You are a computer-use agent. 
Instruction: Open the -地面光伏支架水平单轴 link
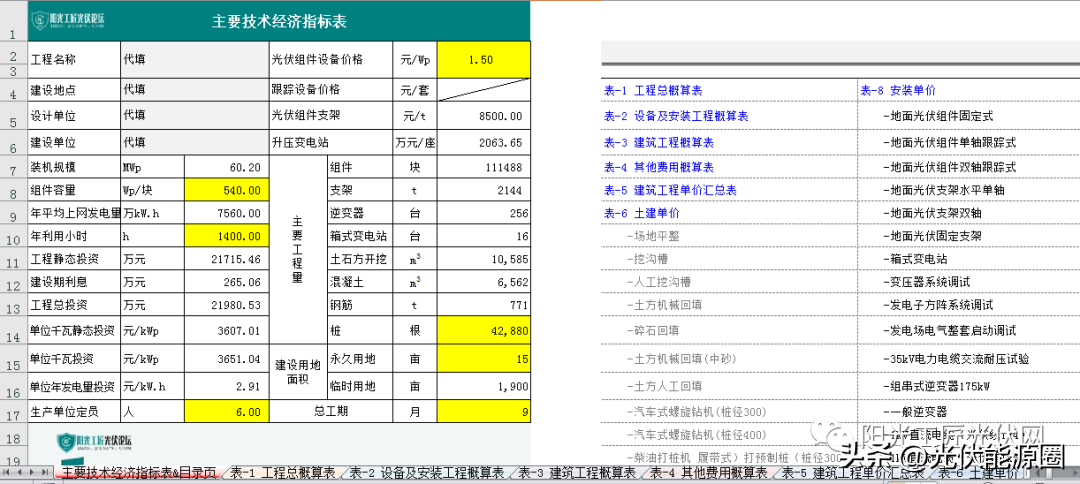pyautogui.click(x=943, y=190)
